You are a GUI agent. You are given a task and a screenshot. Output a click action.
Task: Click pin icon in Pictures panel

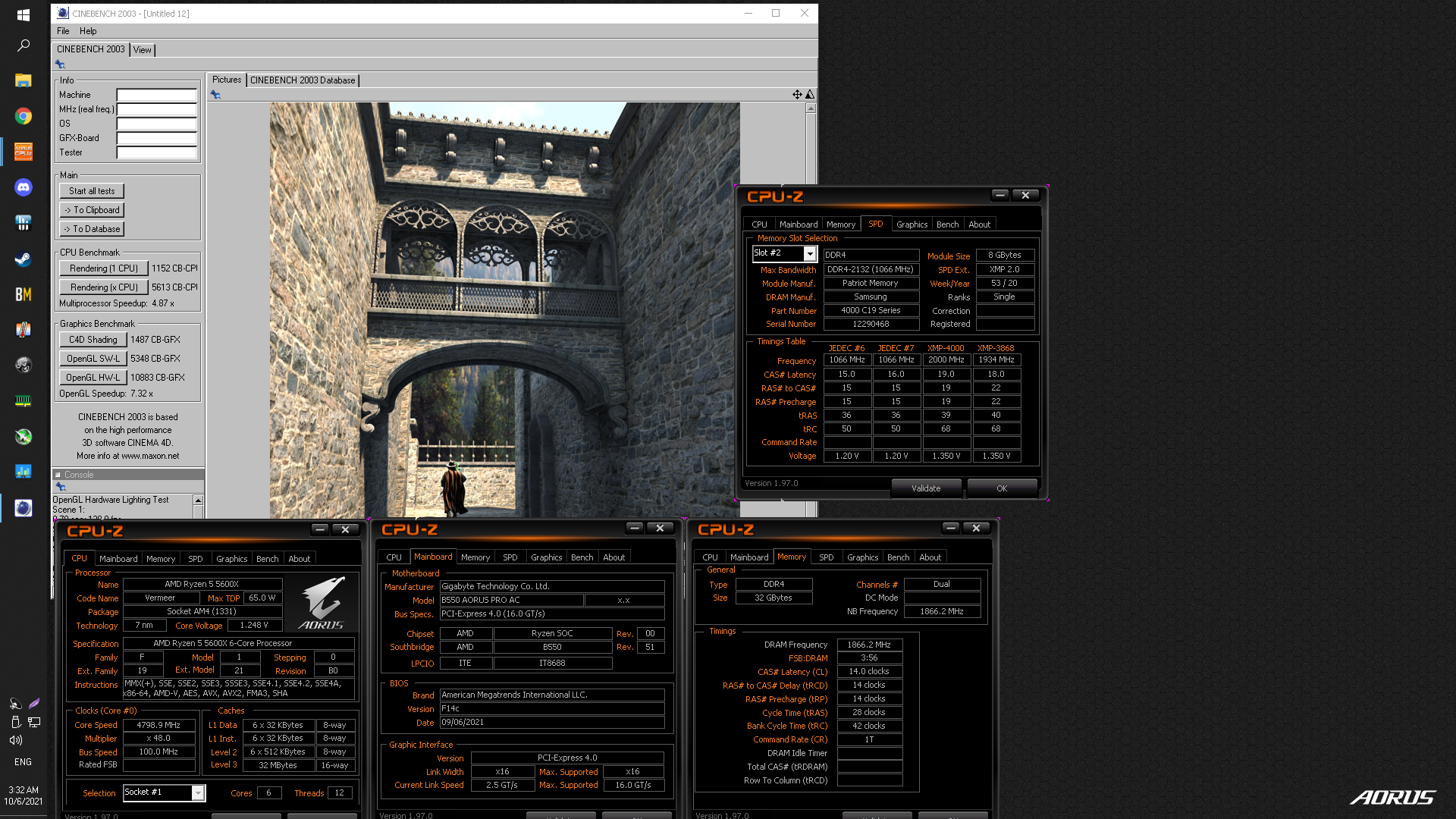pyautogui.click(x=215, y=95)
